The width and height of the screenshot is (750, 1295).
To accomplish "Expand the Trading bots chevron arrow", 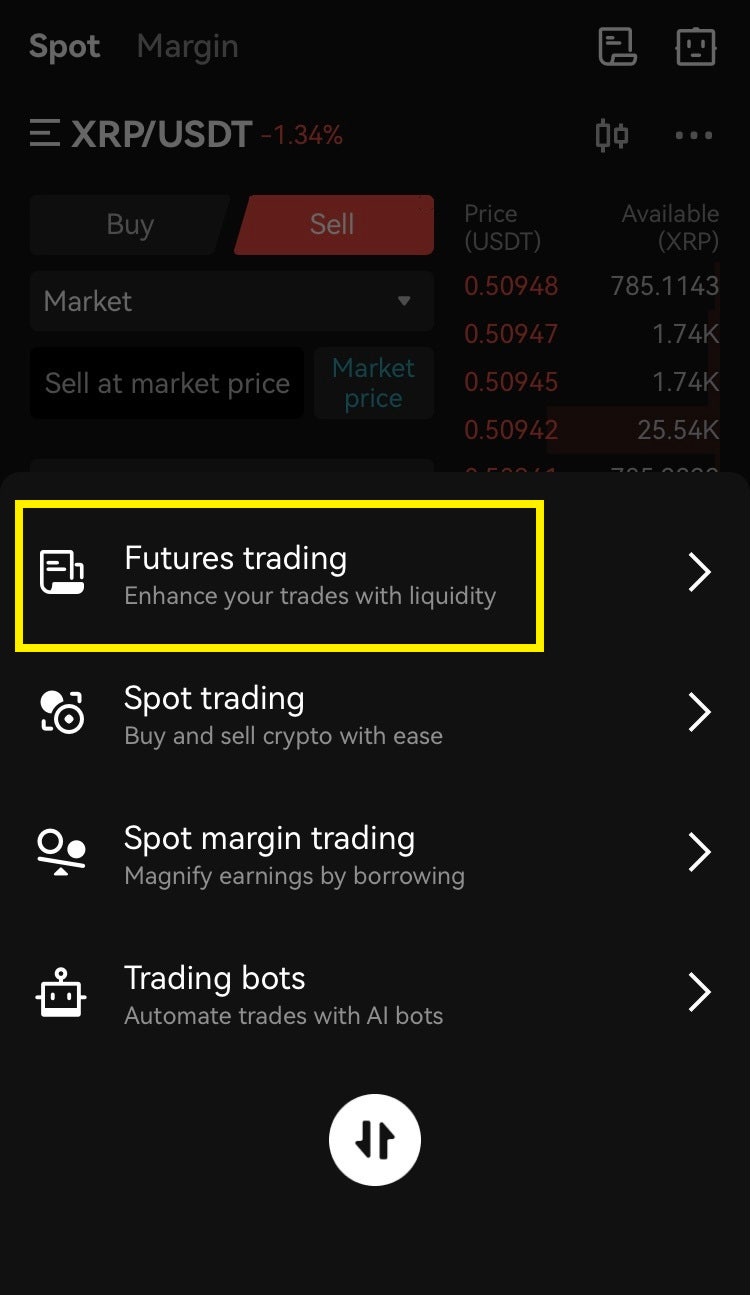I will 700,992.
